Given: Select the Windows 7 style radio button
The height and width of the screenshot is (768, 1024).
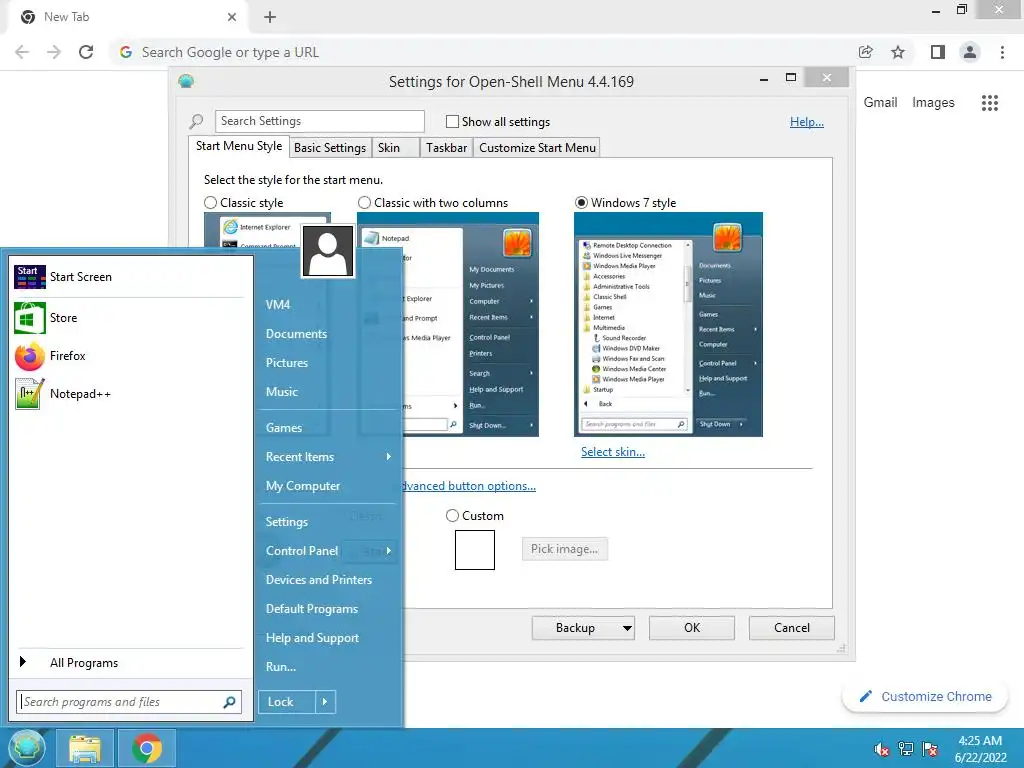Looking at the screenshot, I should 581,202.
